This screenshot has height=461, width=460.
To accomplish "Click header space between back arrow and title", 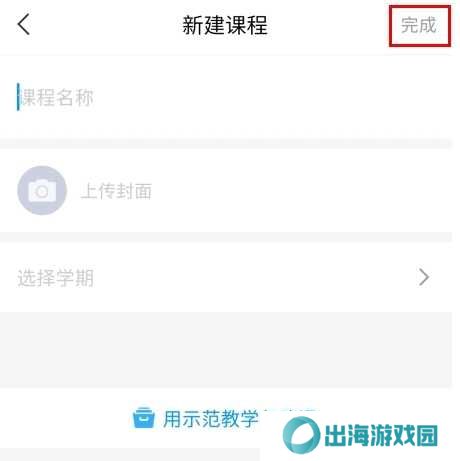I will [x=107, y=25].
